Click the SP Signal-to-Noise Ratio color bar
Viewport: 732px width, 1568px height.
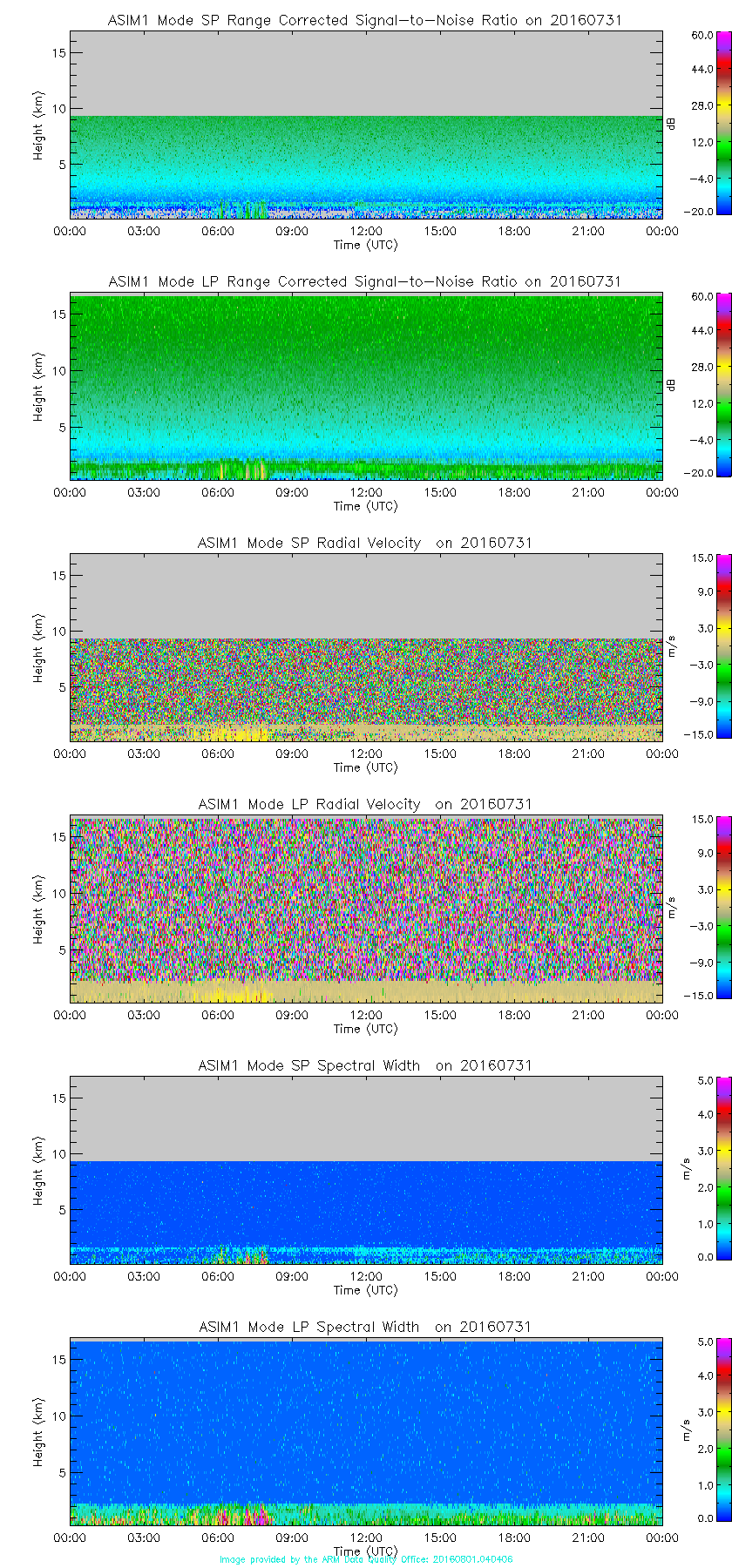[701, 124]
